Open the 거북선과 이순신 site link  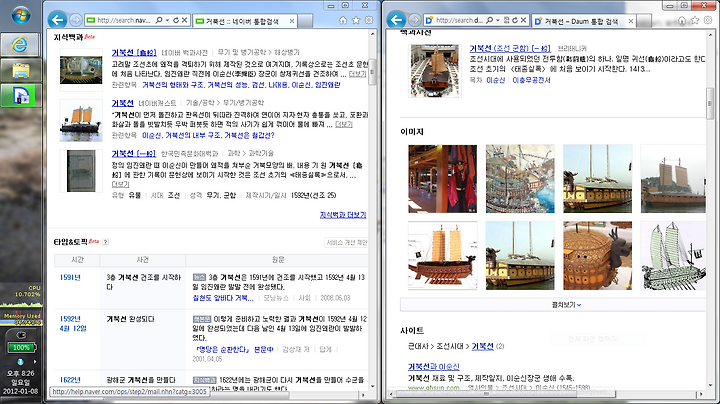pos(433,366)
